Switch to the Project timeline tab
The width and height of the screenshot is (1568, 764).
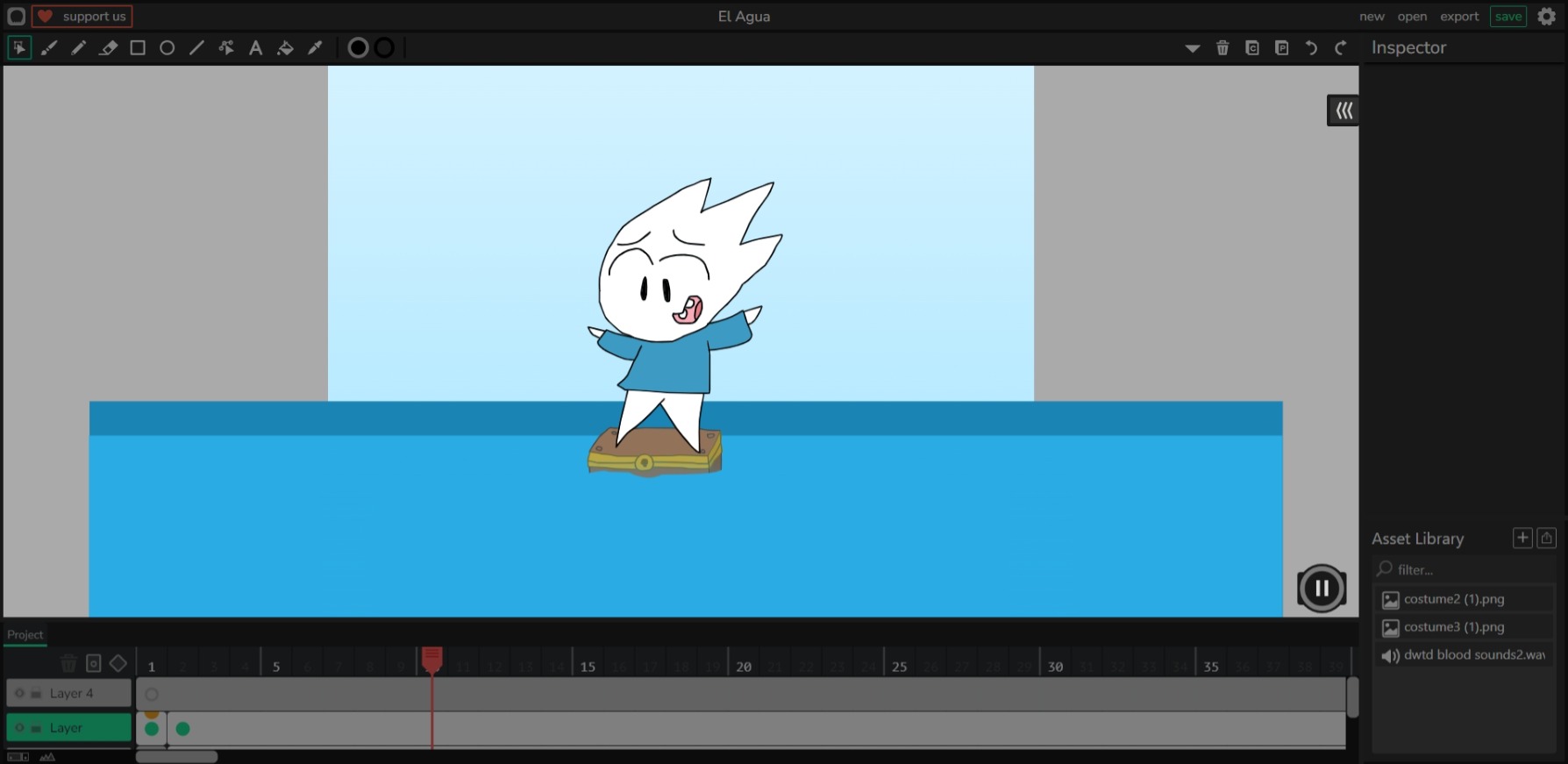coord(25,634)
